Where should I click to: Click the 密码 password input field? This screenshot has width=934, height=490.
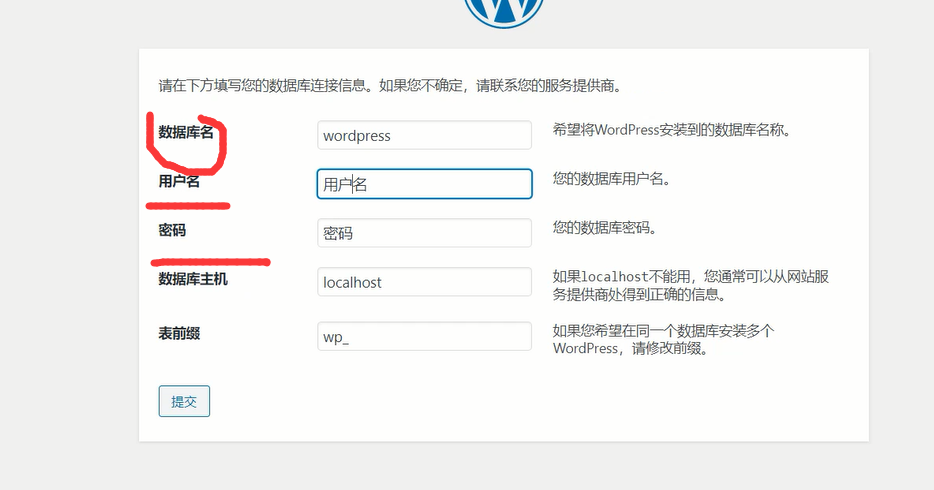[x=424, y=233]
